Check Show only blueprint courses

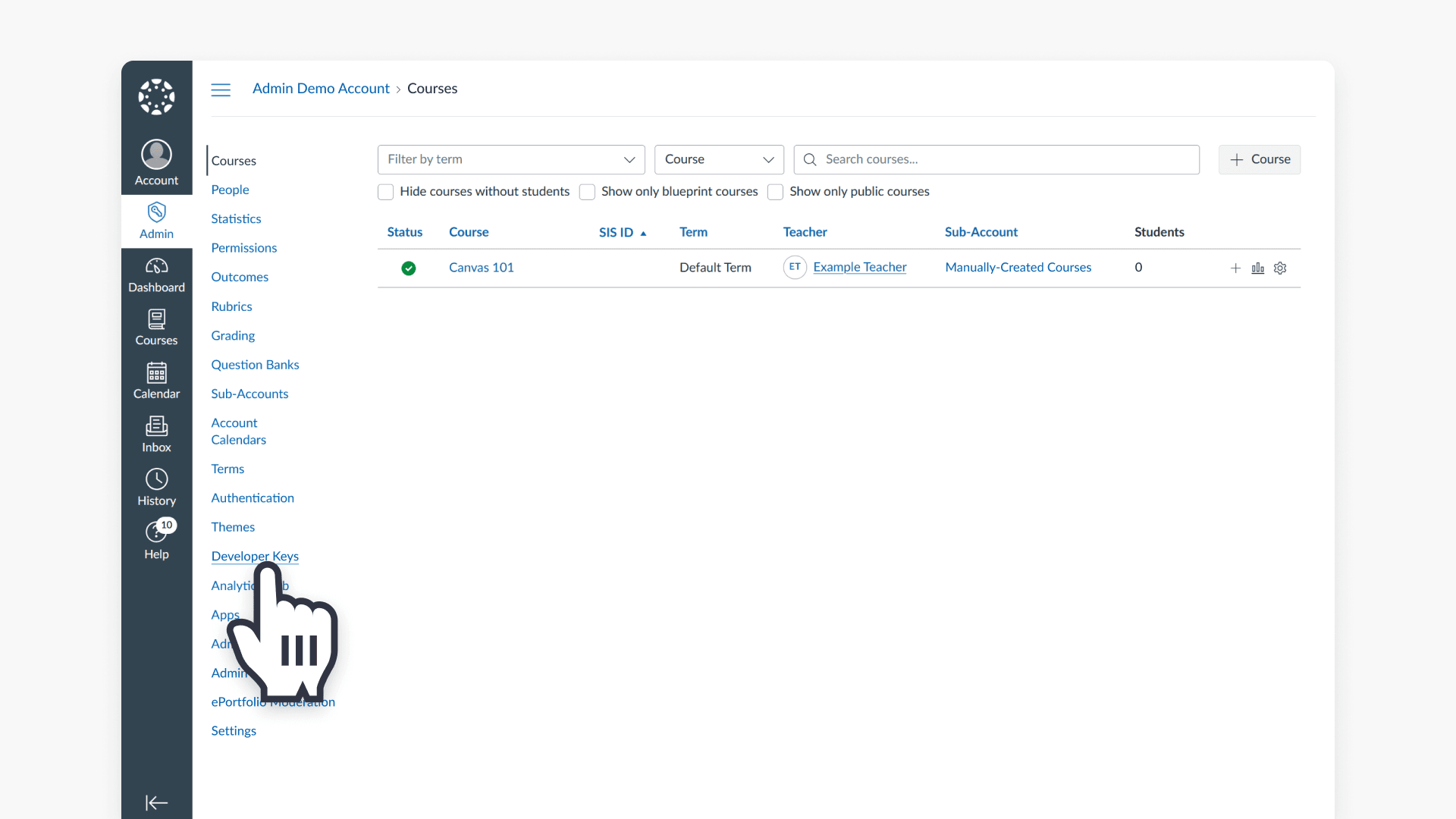coord(587,192)
